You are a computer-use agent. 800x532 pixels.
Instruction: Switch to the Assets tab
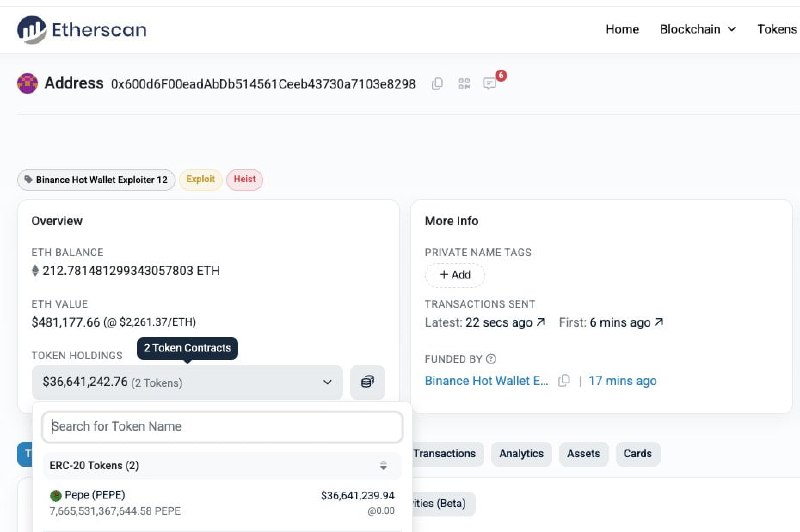[584, 454]
